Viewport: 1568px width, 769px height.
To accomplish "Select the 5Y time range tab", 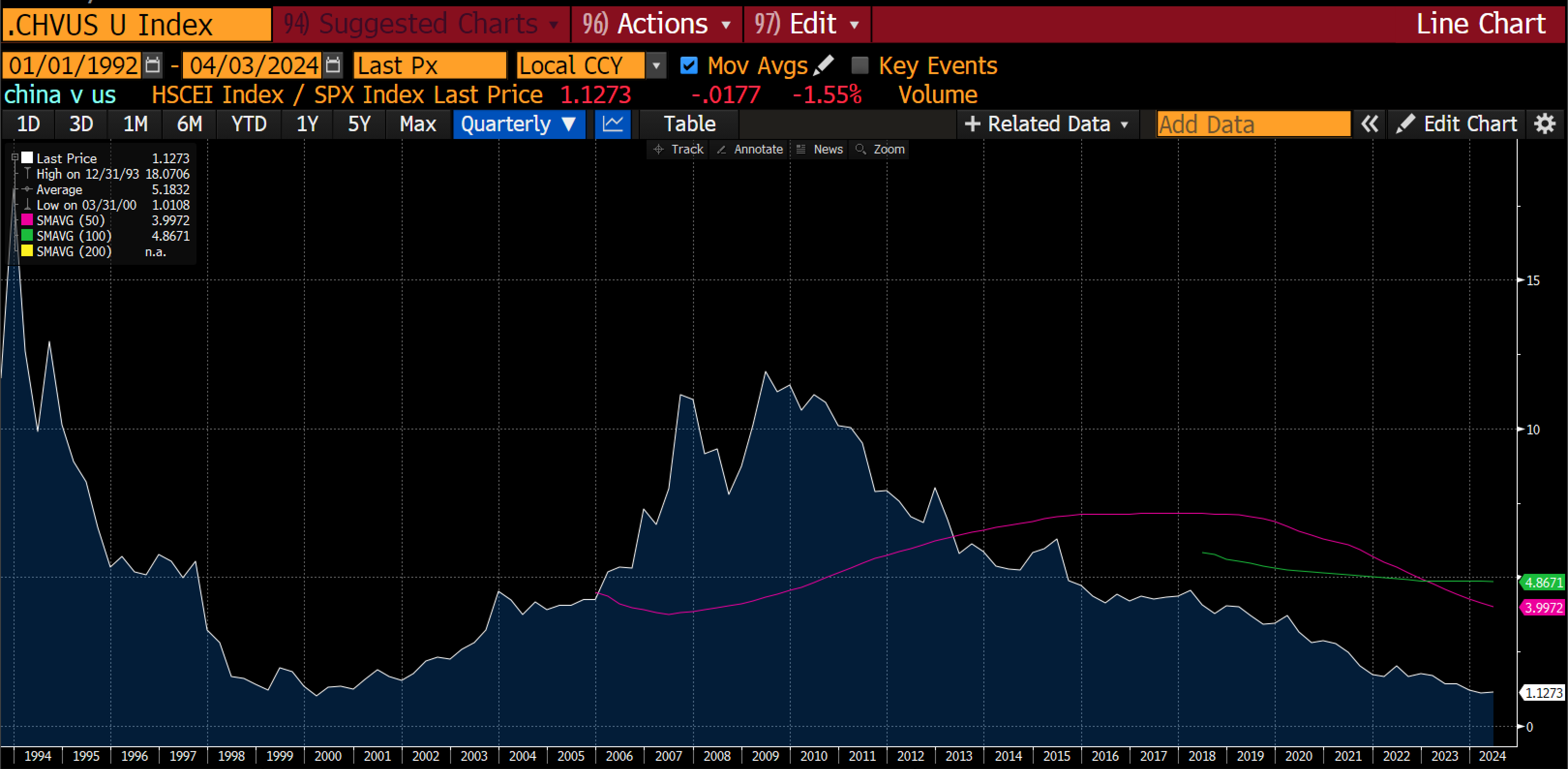I will point(359,124).
